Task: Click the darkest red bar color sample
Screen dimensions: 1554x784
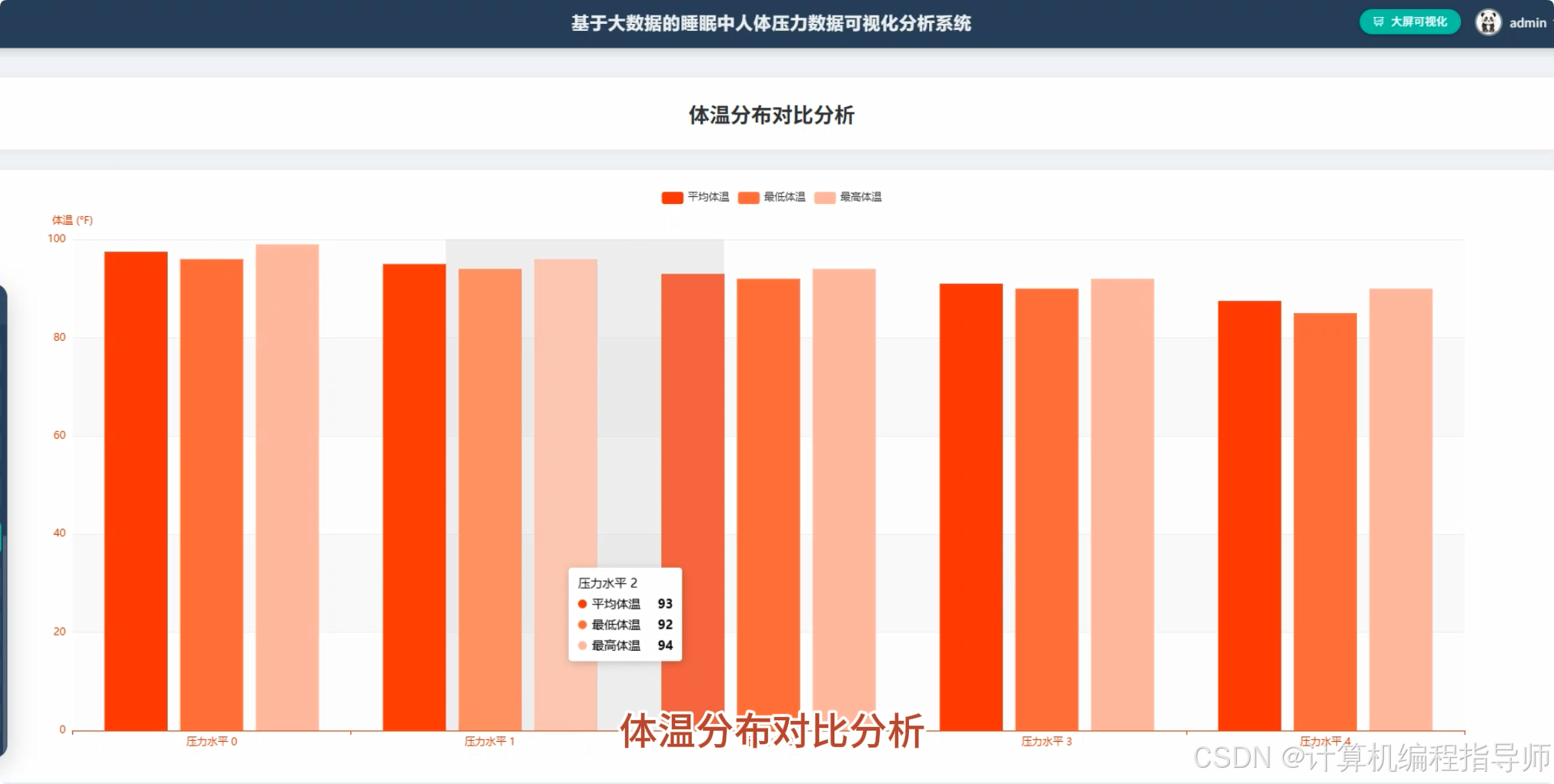Action: pyautogui.click(x=670, y=197)
